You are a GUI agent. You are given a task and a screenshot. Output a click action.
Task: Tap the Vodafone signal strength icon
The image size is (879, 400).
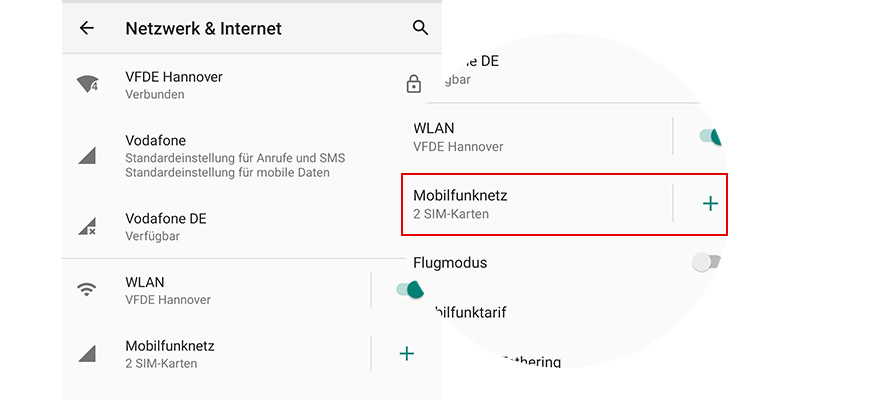coord(88,156)
